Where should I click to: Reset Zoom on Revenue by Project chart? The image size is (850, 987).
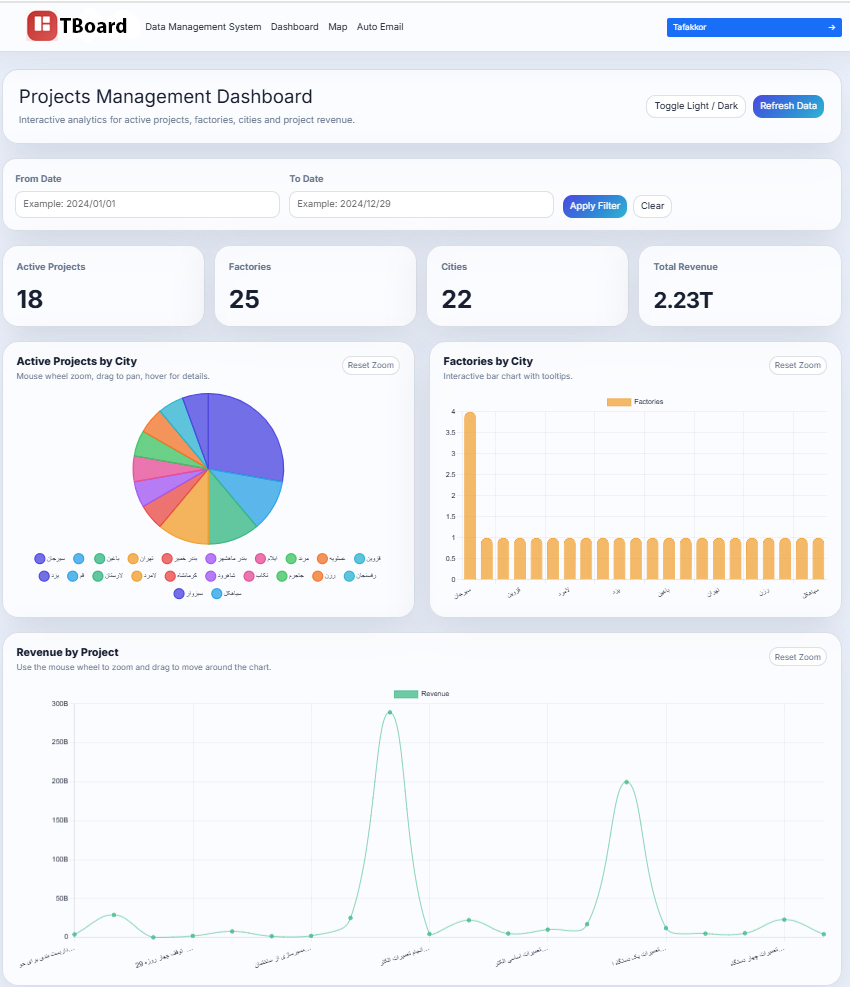click(798, 657)
